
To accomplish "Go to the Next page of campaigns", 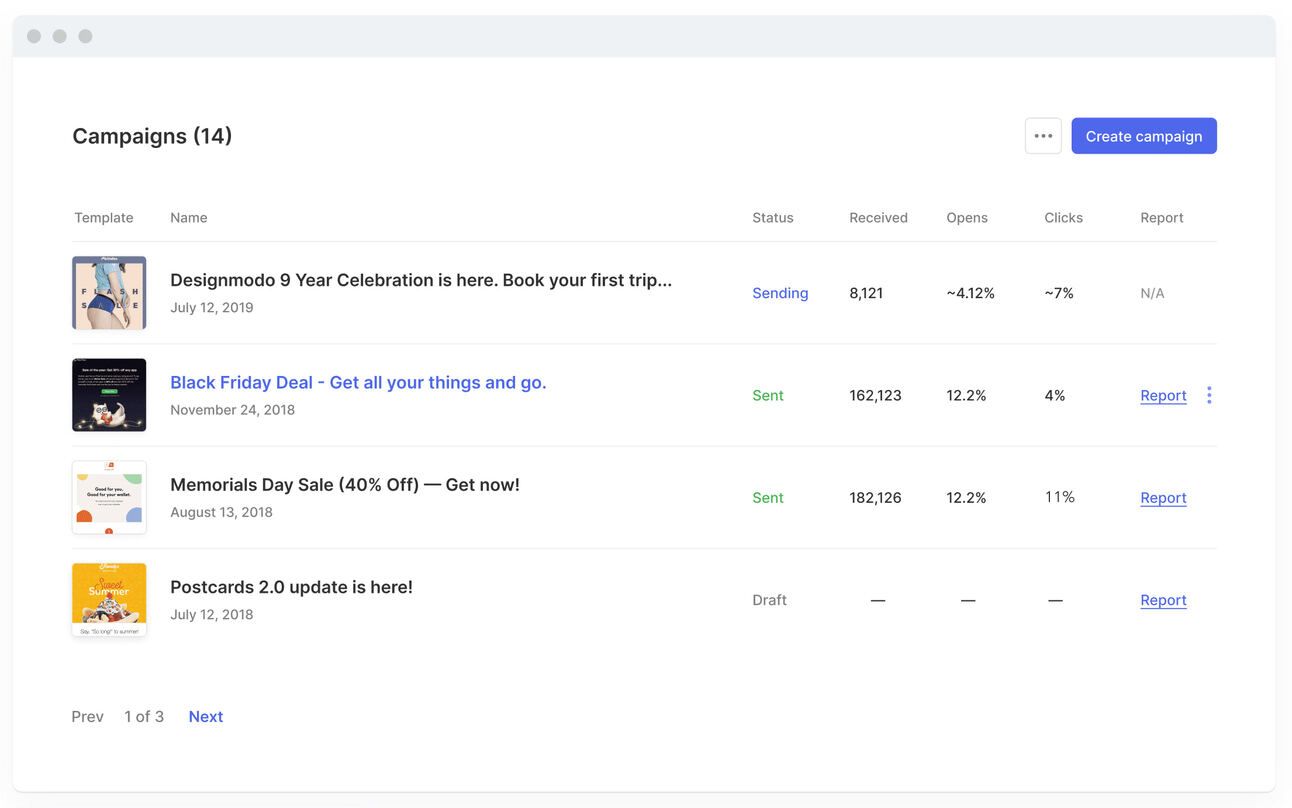I will 206,716.
